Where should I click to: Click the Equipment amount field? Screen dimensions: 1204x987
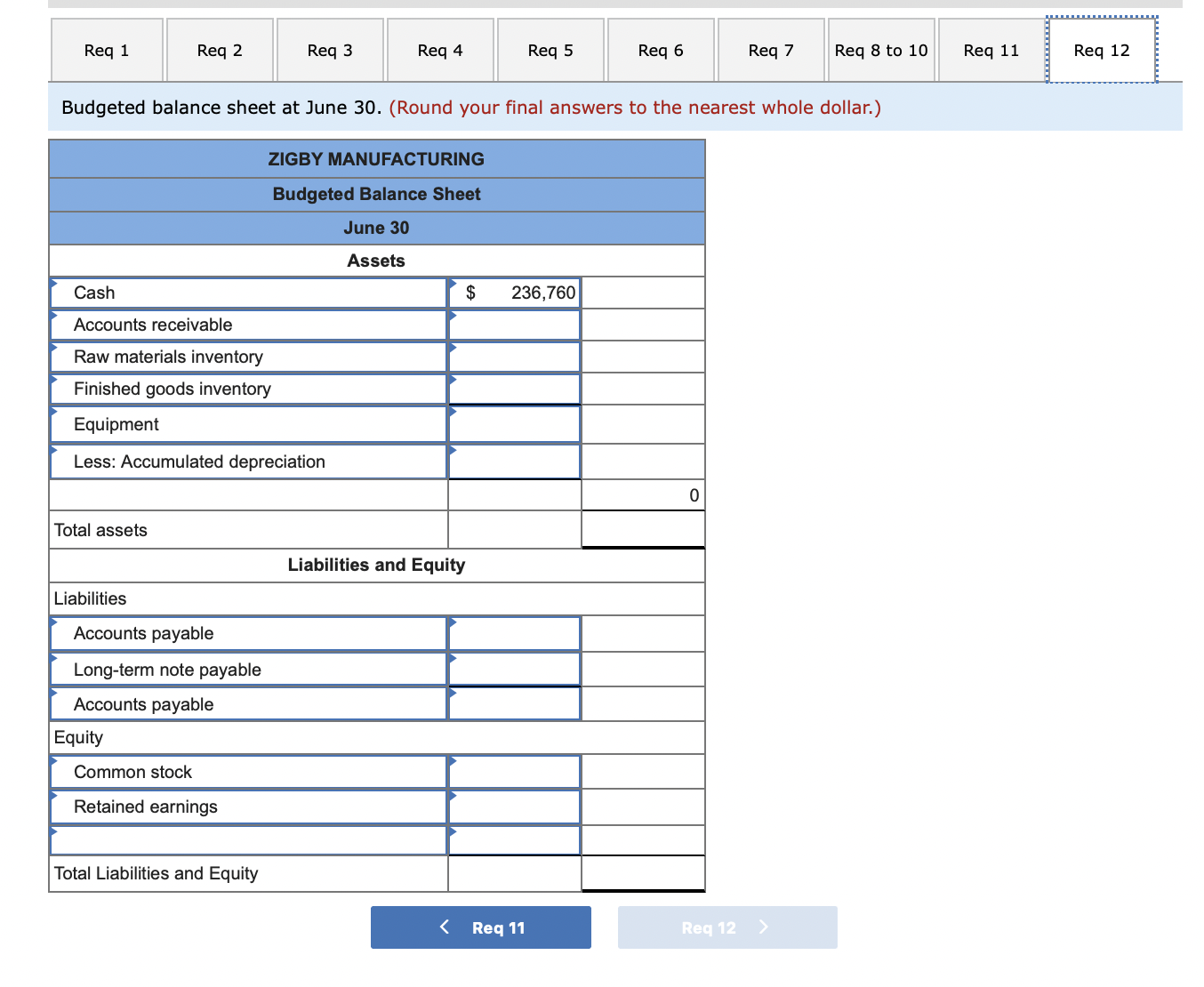pos(515,424)
